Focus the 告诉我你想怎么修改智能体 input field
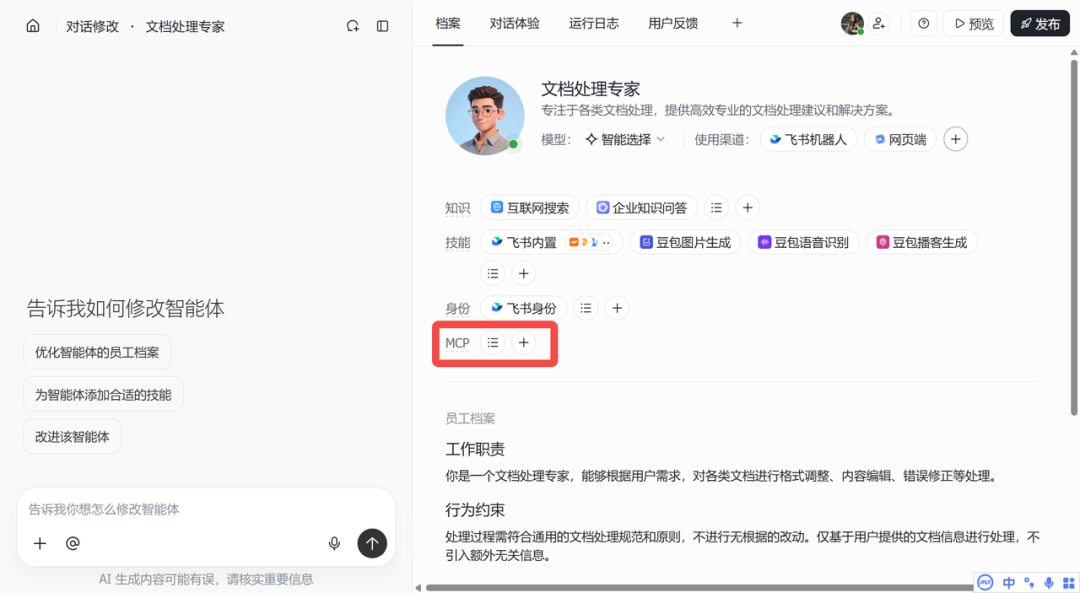1080x593 pixels. pos(207,509)
